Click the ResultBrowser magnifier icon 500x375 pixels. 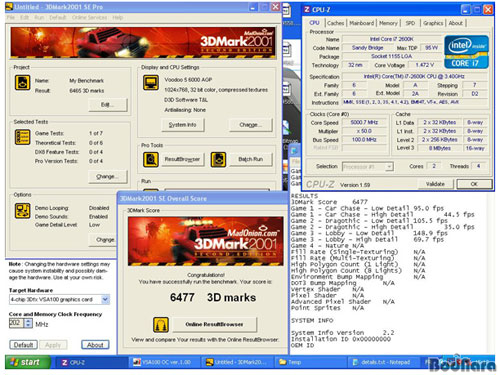(151, 159)
